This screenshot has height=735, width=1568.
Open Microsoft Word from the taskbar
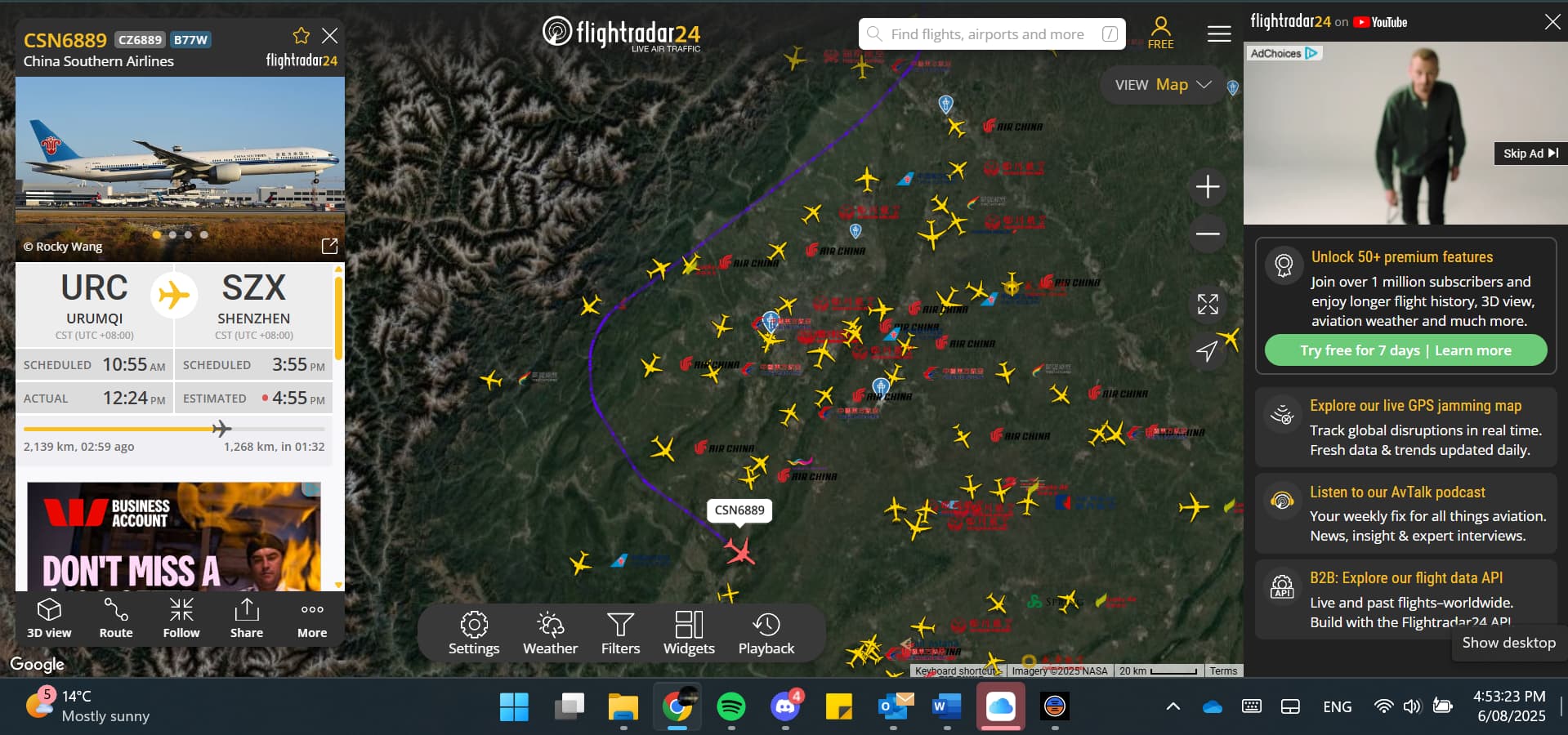point(947,706)
